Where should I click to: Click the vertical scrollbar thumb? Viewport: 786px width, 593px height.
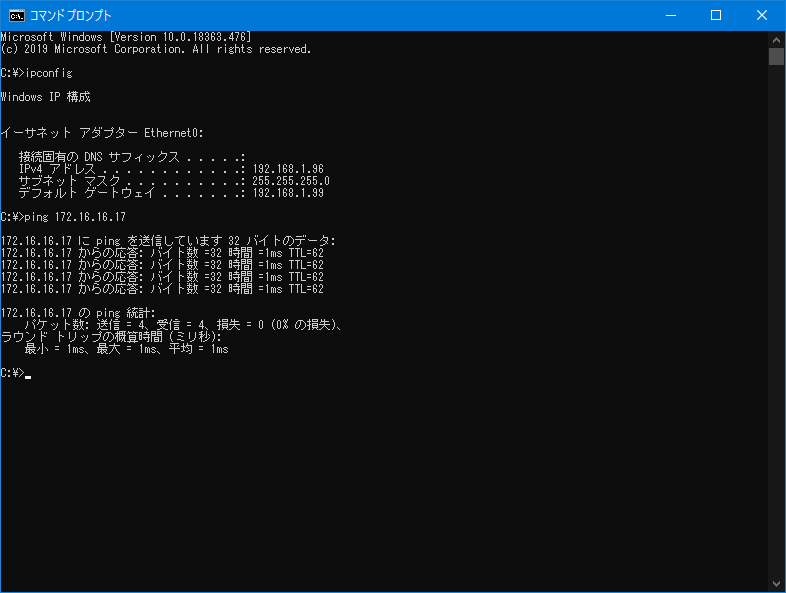coord(776,57)
